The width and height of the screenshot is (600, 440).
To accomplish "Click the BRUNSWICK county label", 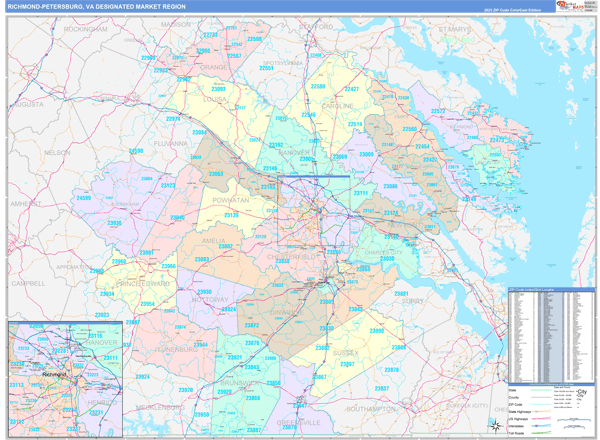I will [x=240, y=383].
